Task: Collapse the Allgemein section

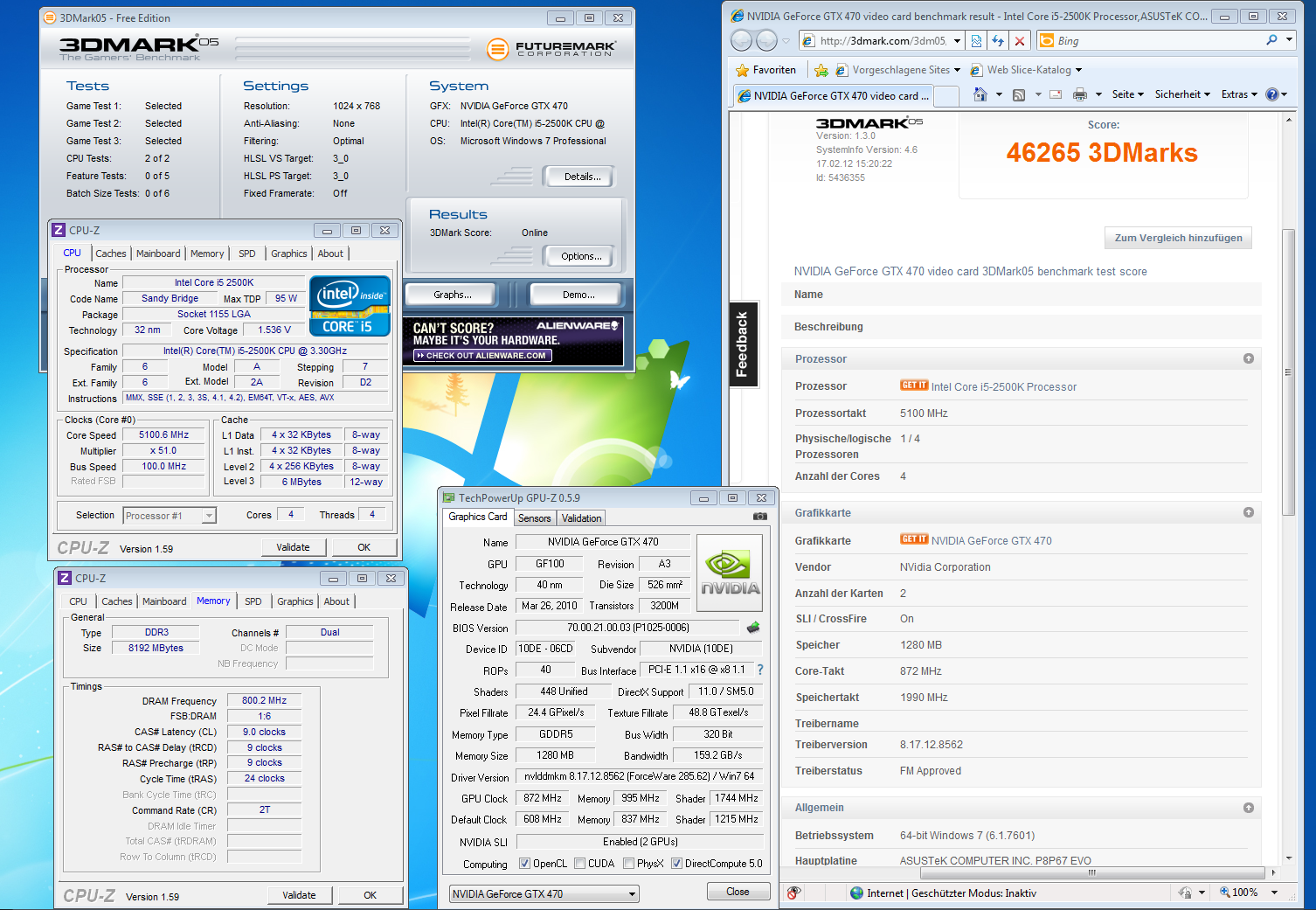Action: (1249, 808)
